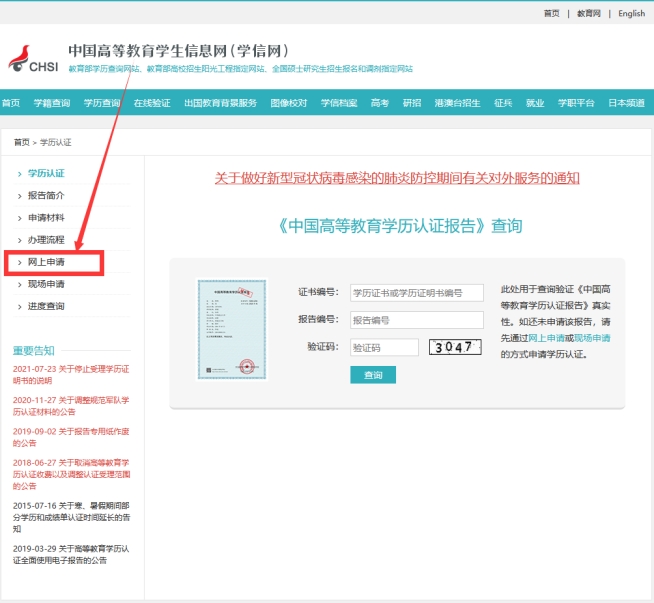Select 网上申请 in the sidebar

point(46,262)
